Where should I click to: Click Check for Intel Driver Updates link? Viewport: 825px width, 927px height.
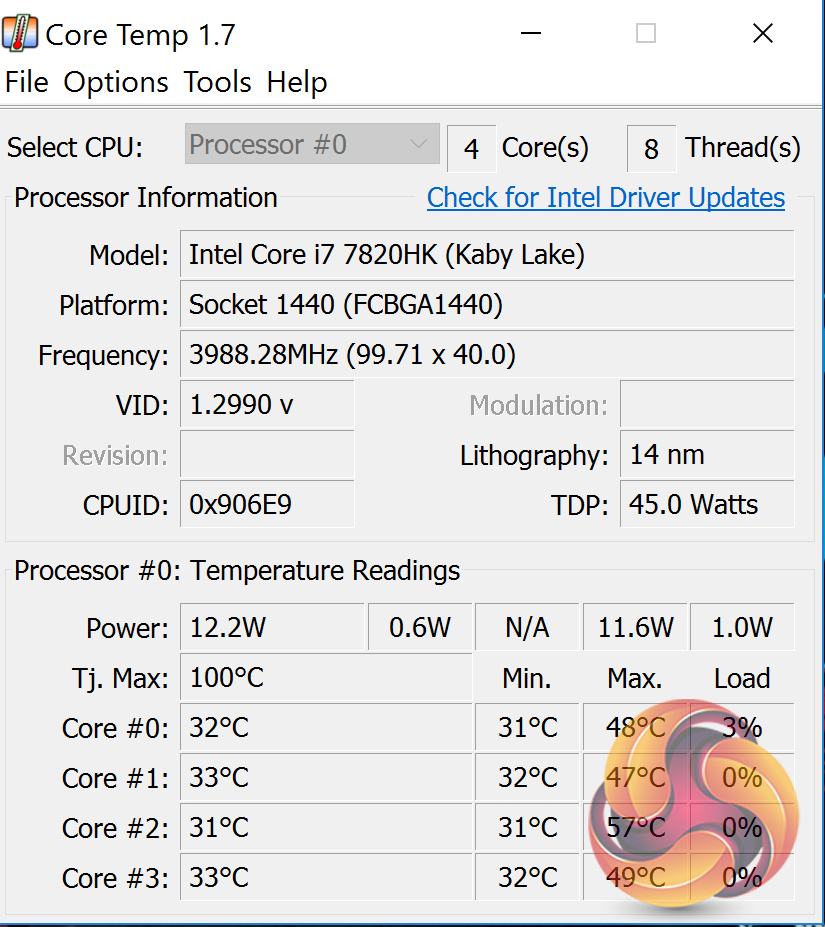point(606,198)
